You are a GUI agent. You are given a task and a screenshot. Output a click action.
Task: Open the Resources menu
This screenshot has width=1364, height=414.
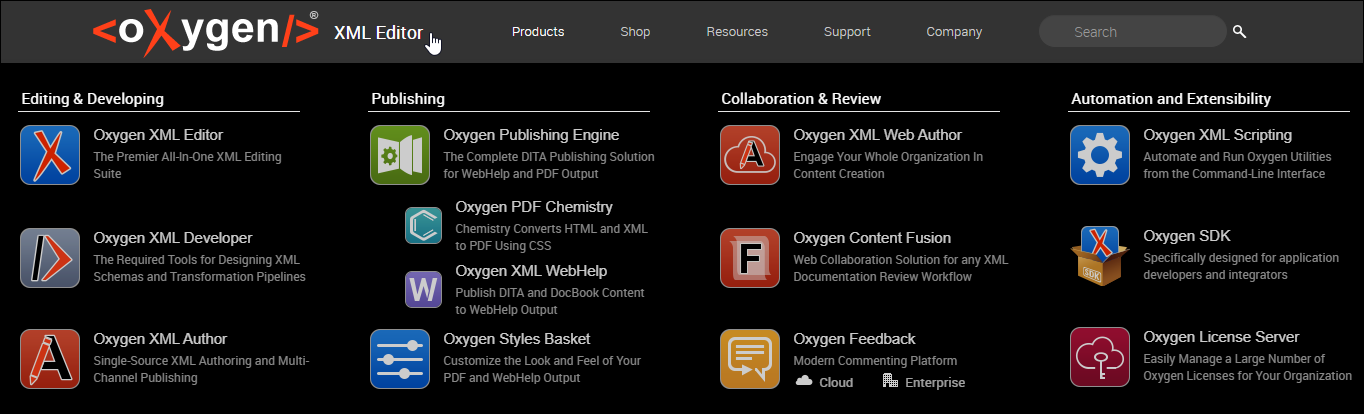737,32
